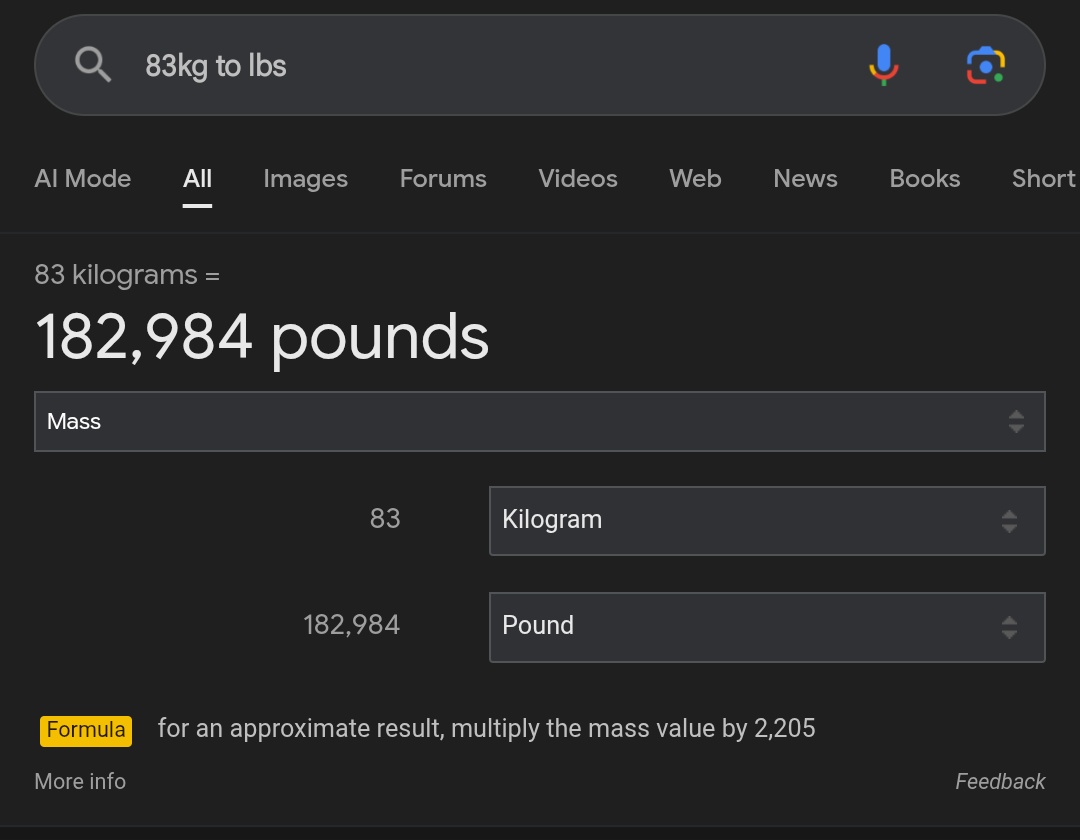Click the magnifying glass search icon

[93, 65]
